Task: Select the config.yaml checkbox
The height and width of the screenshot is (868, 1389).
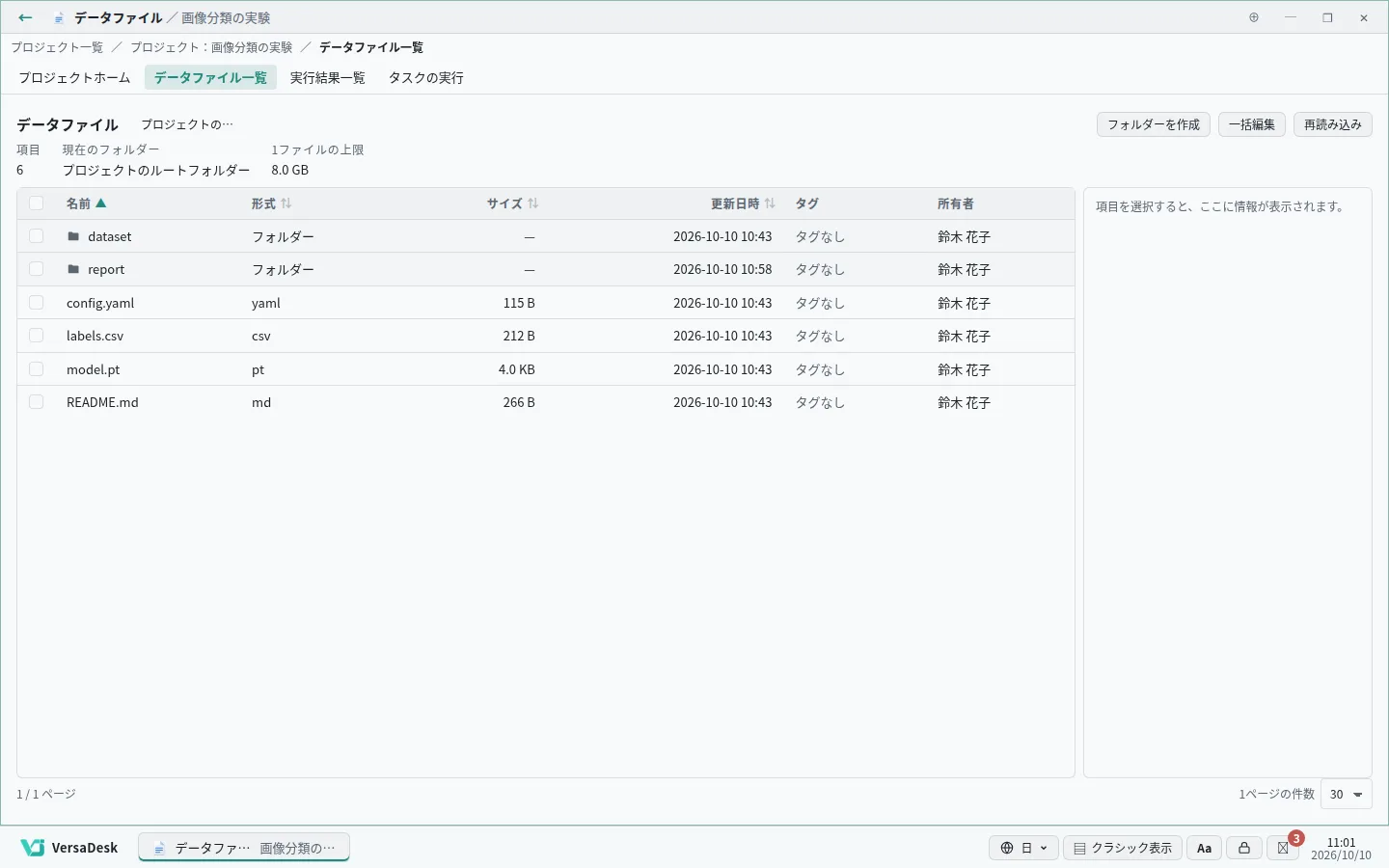Action: coord(36,303)
